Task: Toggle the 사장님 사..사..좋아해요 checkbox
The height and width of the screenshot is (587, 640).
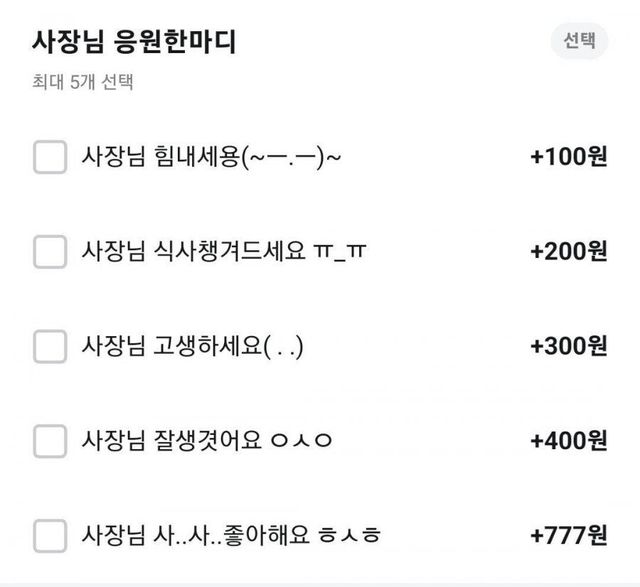Action: [x=50, y=535]
